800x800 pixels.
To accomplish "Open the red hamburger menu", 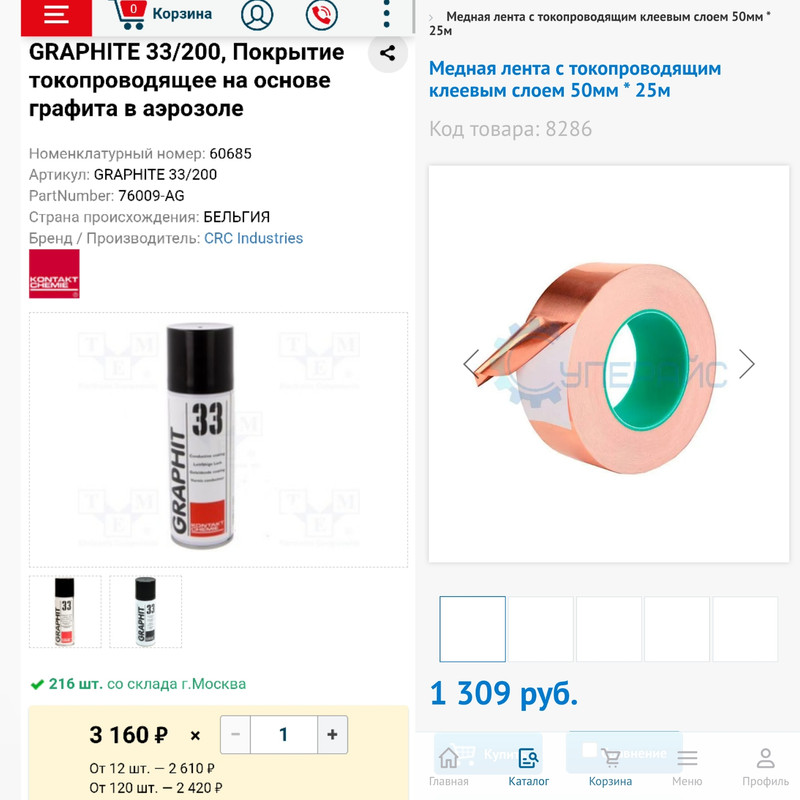I will 56,15.
